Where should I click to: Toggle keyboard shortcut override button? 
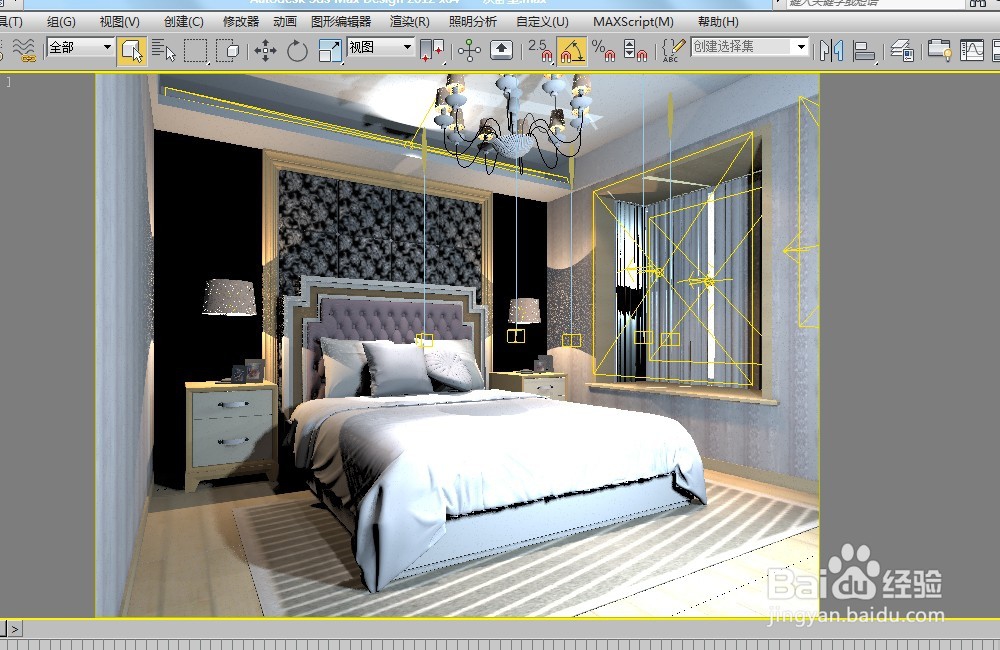coord(501,50)
